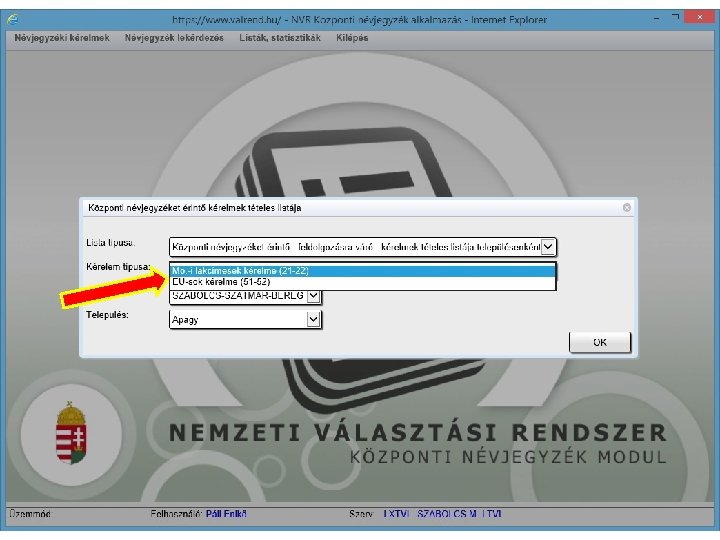
Task: Open the Listák, statisztikák menu
Action: (x=280, y=38)
